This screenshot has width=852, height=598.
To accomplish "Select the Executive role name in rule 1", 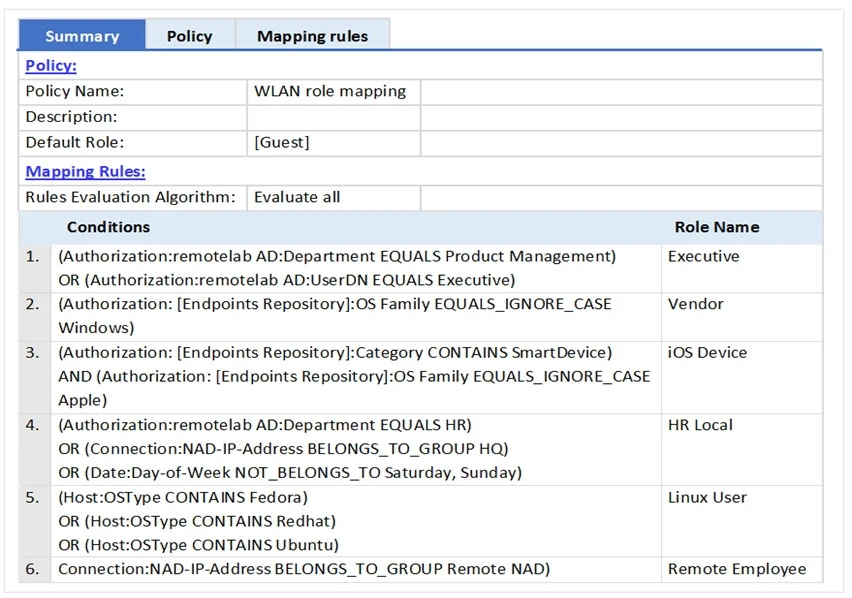I will 703,256.
